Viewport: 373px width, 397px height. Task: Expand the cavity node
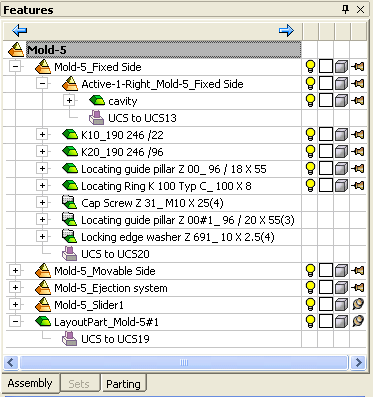coord(69,100)
